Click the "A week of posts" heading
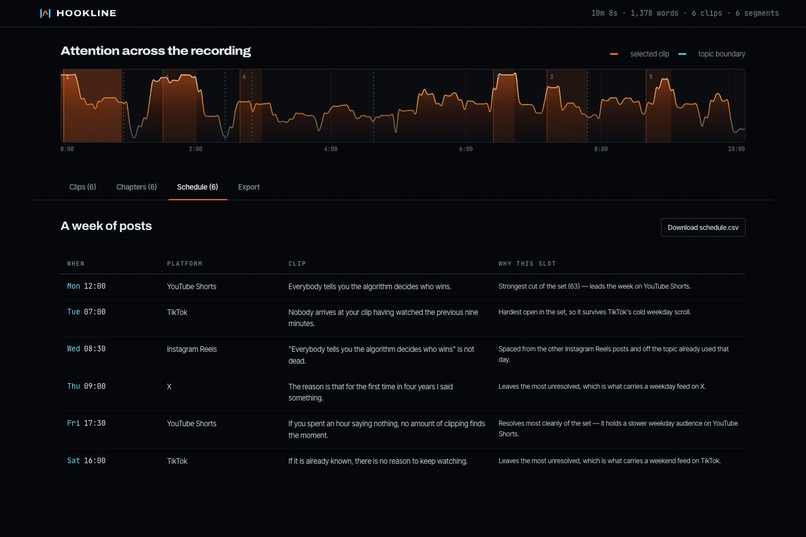The height and width of the screenshot is (537, 806). (x=106, y=226)
